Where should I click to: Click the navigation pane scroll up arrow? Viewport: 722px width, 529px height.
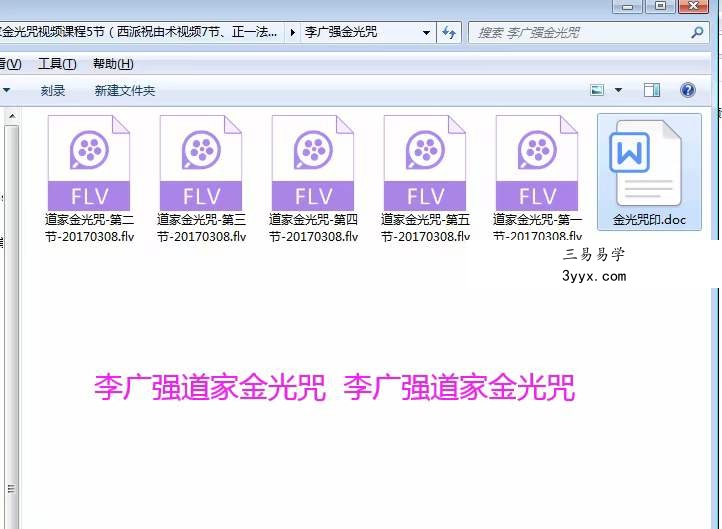[12, 116]
